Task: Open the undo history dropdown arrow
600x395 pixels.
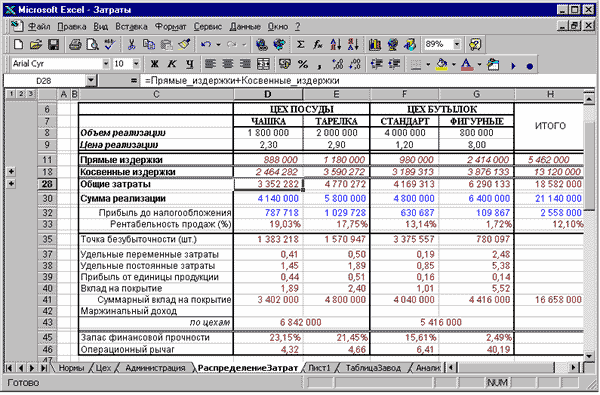Action: [x=218, y=45]
